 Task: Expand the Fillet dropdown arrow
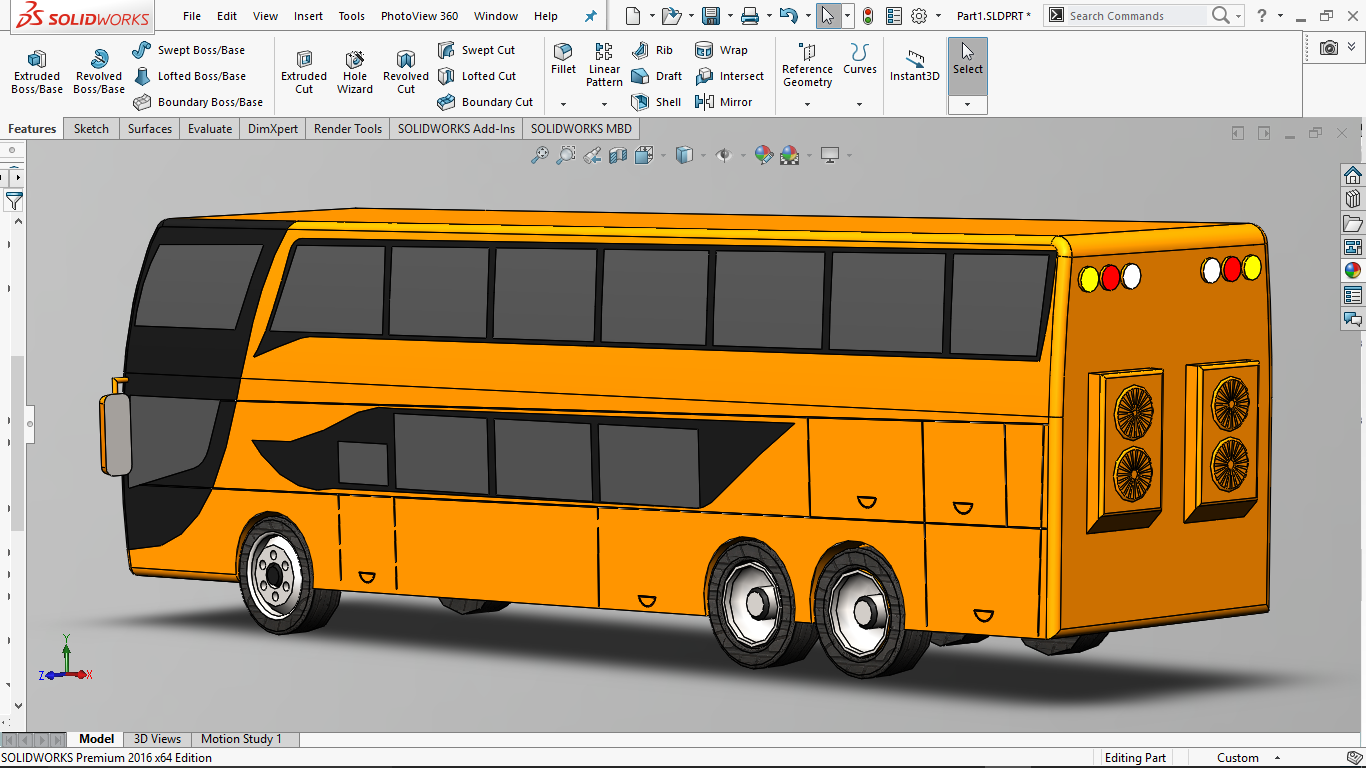tap(563, 104)
